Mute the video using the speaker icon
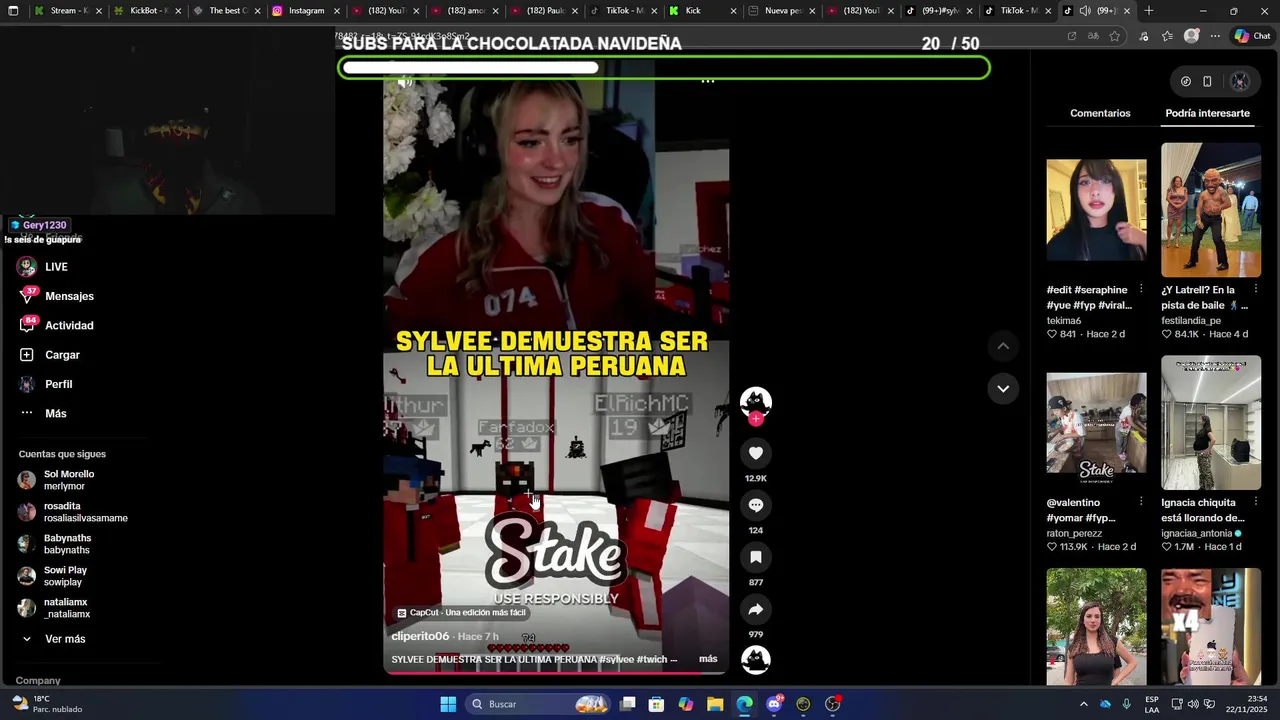This screenshot has width=1280, height=720. pyautogui.click(x=405, y=82)
